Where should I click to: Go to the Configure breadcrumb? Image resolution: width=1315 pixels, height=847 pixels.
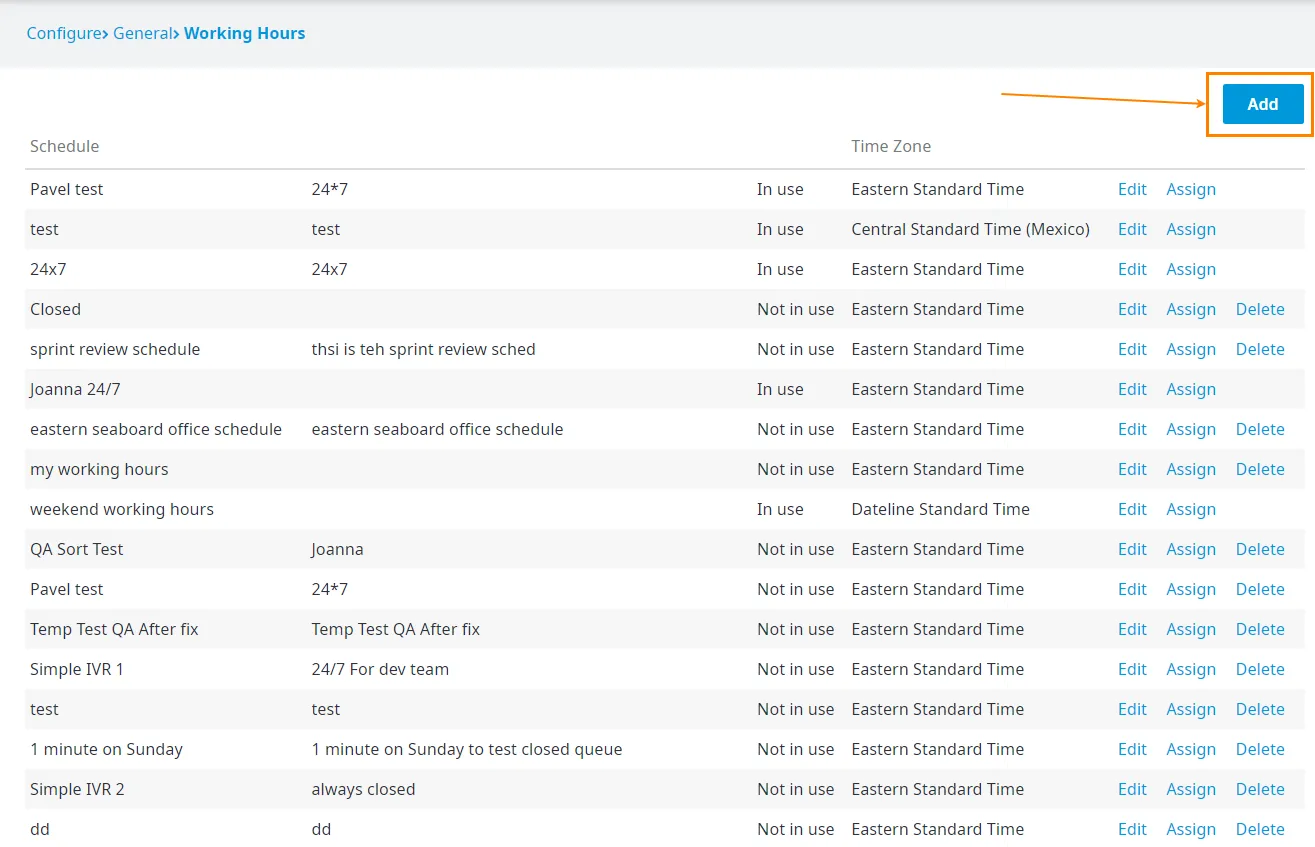coord(64,33)
